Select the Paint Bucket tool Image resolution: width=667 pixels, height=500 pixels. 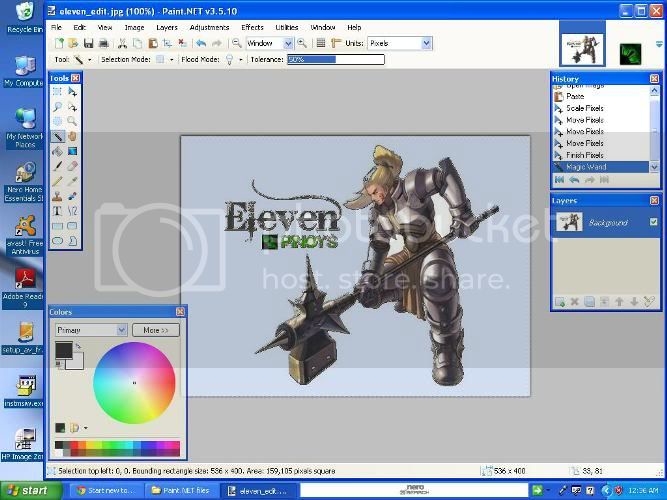click(57, 151)
